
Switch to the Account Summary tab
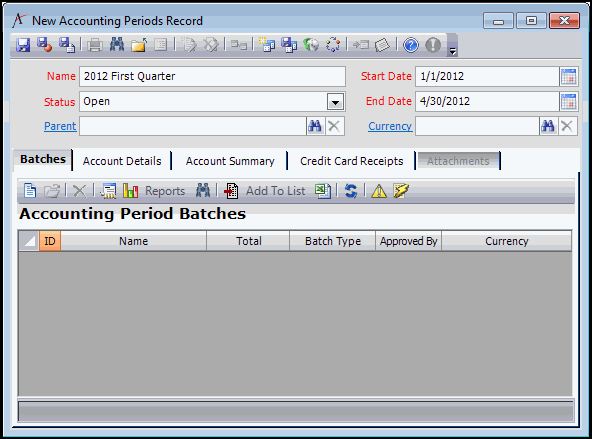tap(230, 161)
